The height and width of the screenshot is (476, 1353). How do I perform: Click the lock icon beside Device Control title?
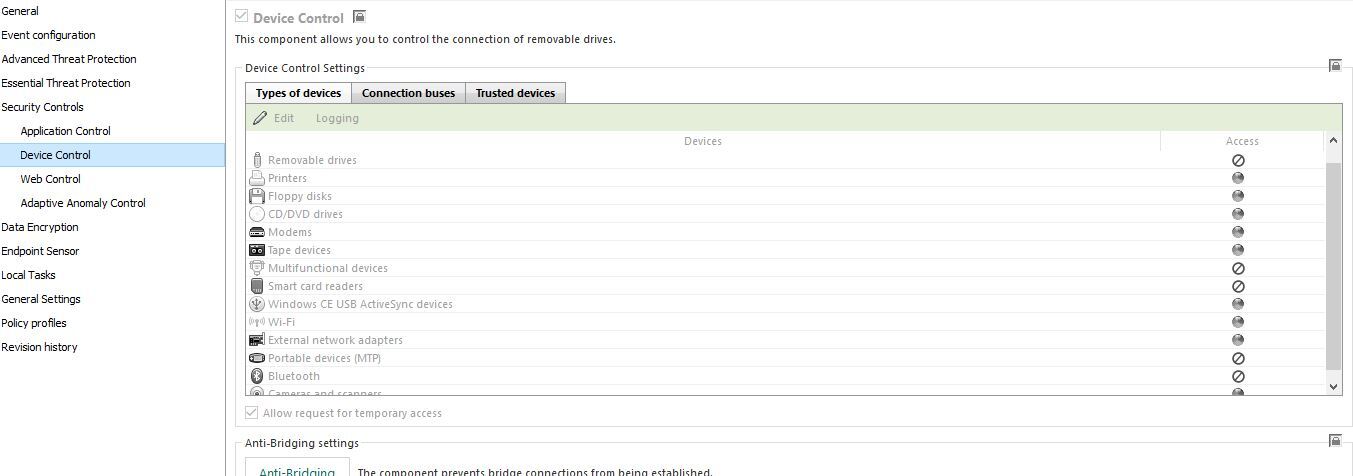(x=360, y=17)
